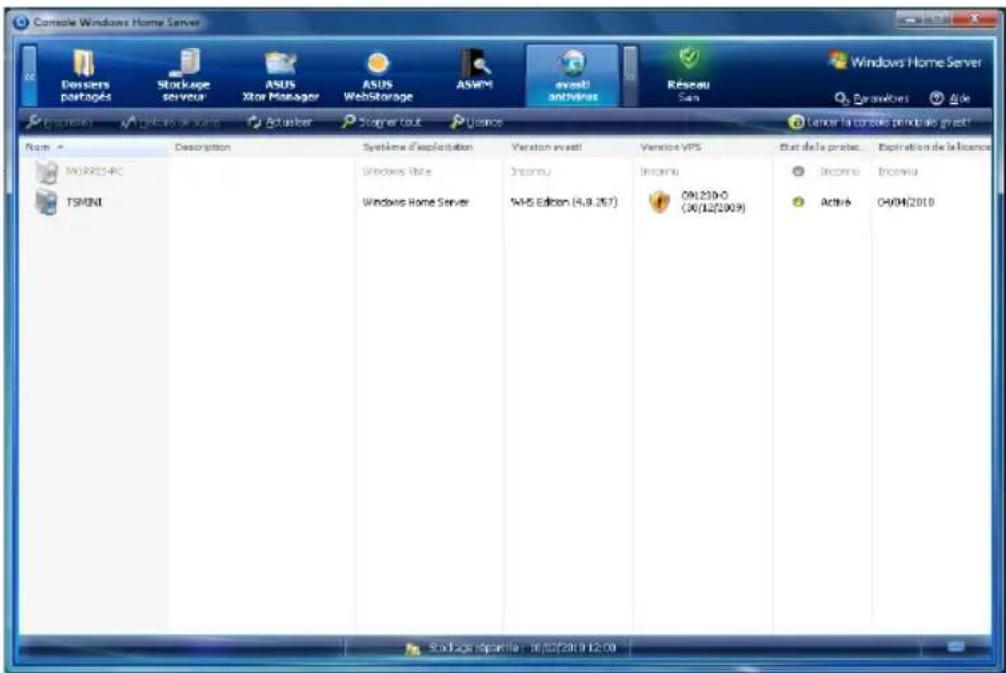1006x673 pixels.
Task: Launch the avast! main console link
Action: (x=879, y=122)
